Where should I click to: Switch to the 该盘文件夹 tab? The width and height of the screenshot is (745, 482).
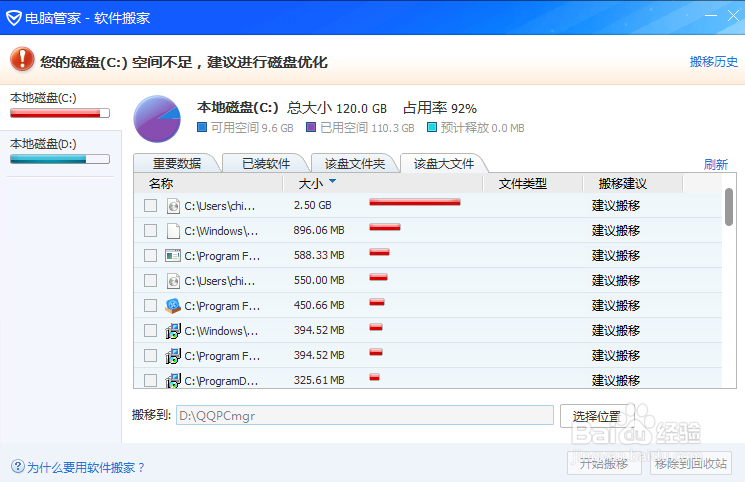[x=354, y=164]
